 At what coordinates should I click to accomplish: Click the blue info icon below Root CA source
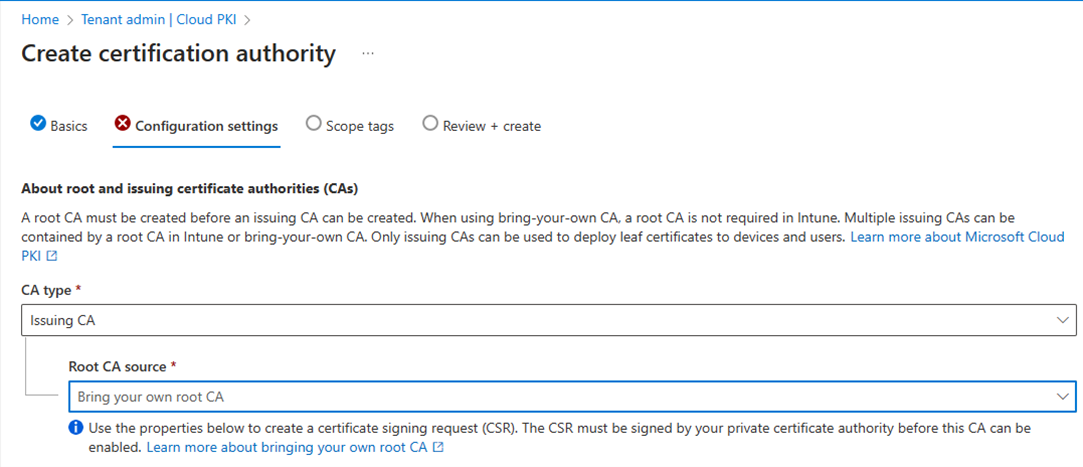75,428
